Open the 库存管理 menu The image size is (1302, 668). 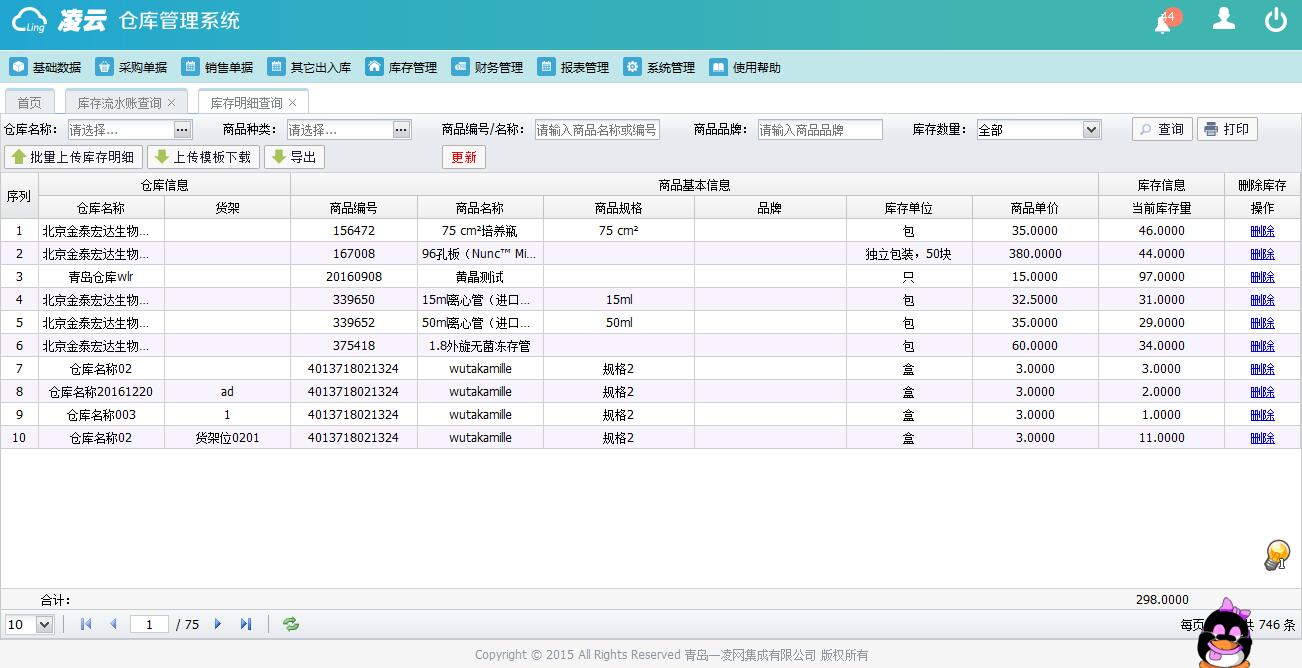[401, 68]
